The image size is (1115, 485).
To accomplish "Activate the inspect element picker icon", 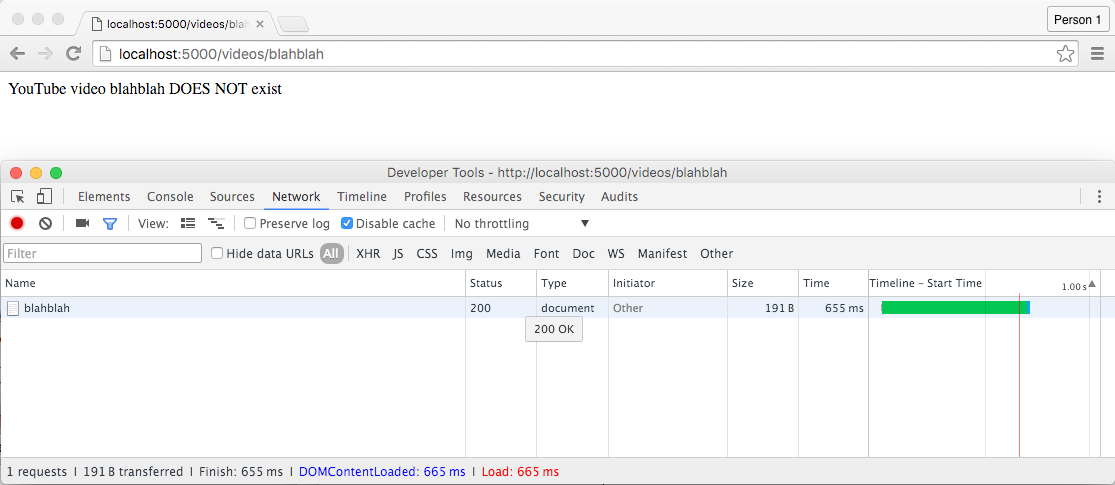I will (x=18, y=197).
